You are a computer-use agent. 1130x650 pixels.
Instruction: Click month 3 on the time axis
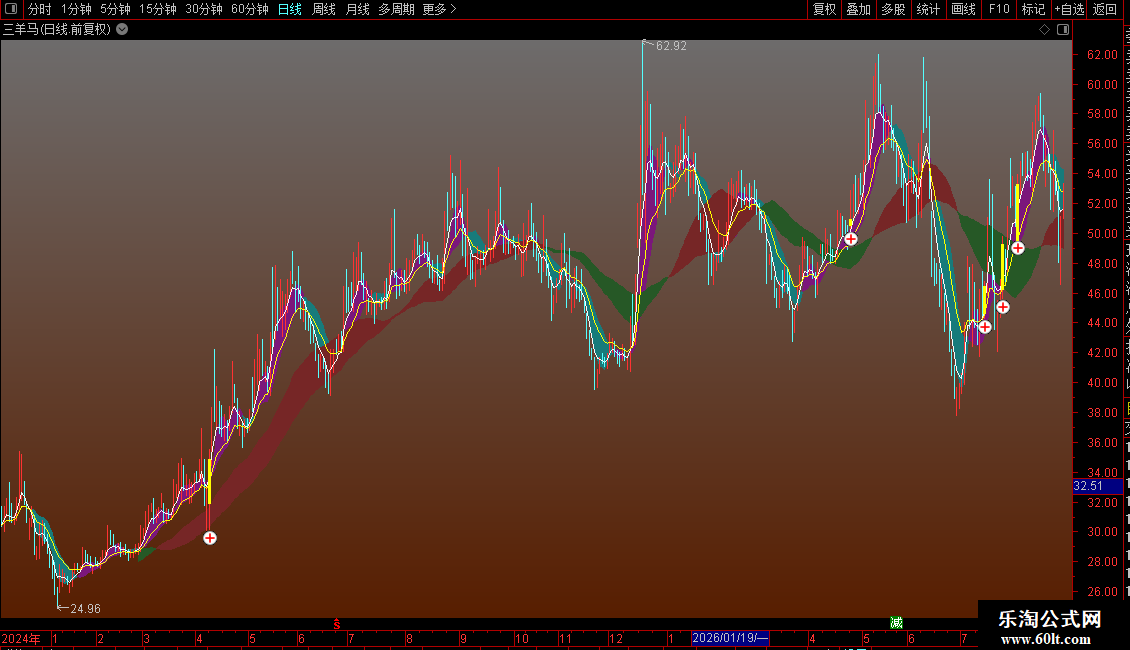click(146, 638)
